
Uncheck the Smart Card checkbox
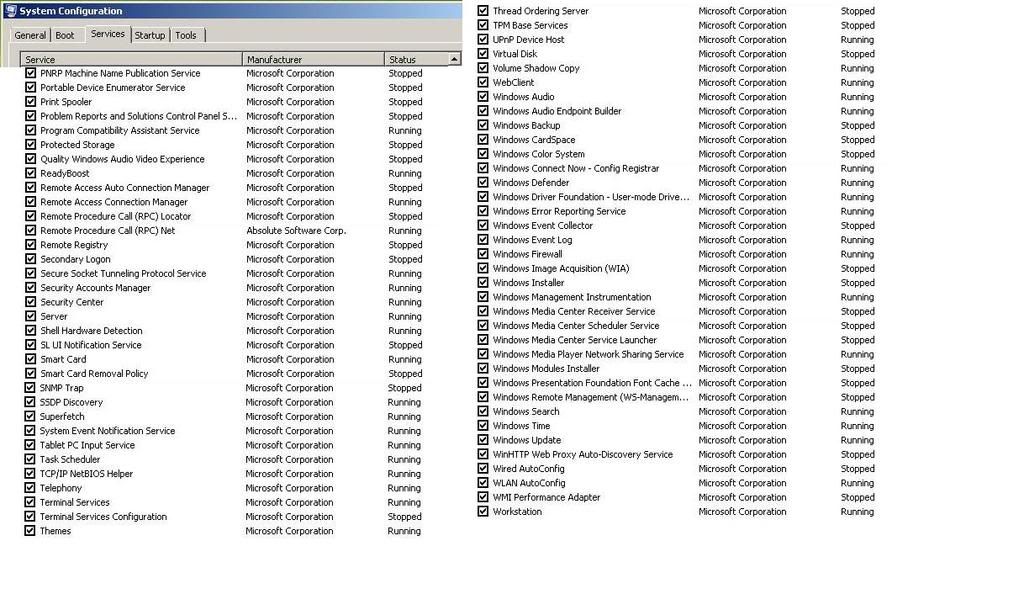click(30, 359)
